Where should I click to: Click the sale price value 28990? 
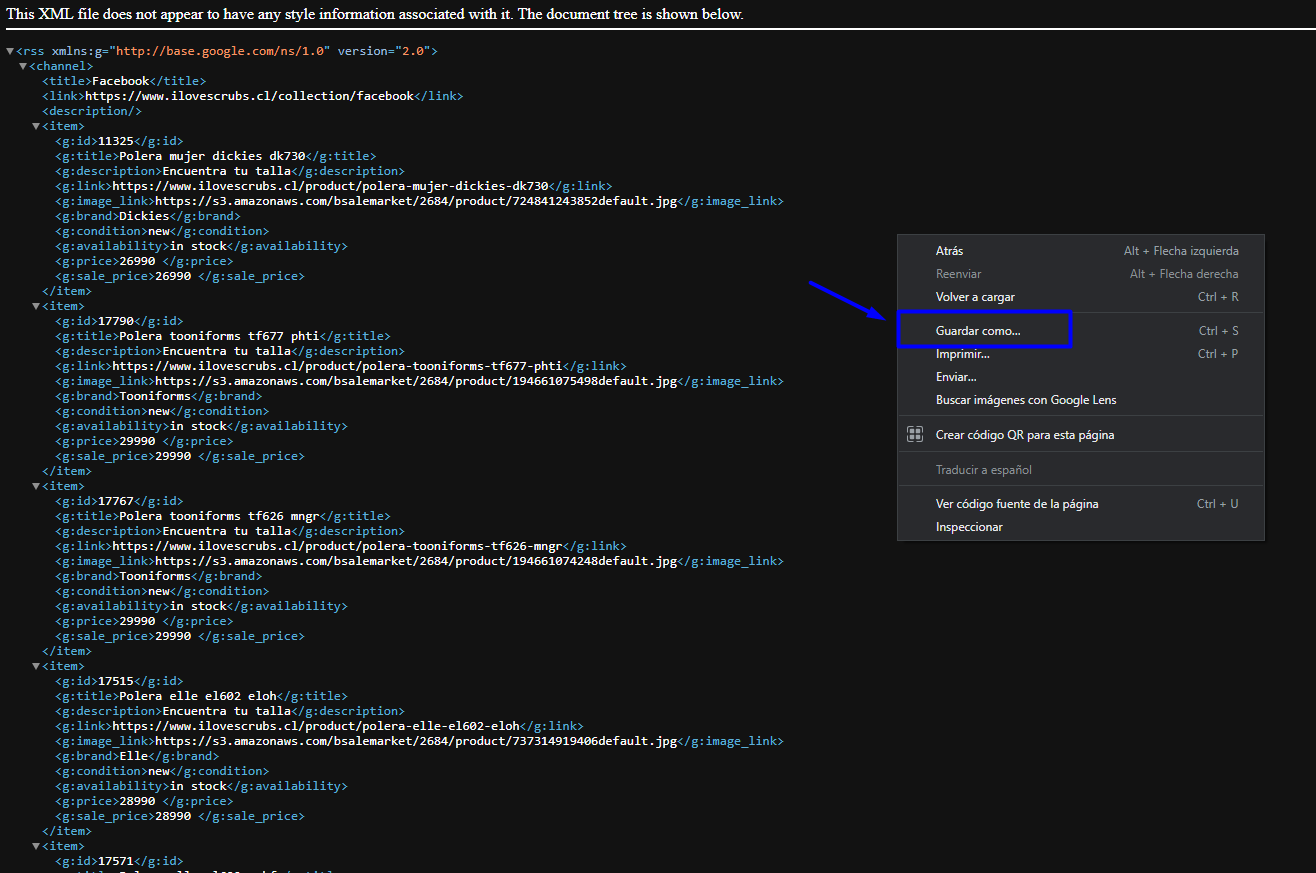(173, 816)
